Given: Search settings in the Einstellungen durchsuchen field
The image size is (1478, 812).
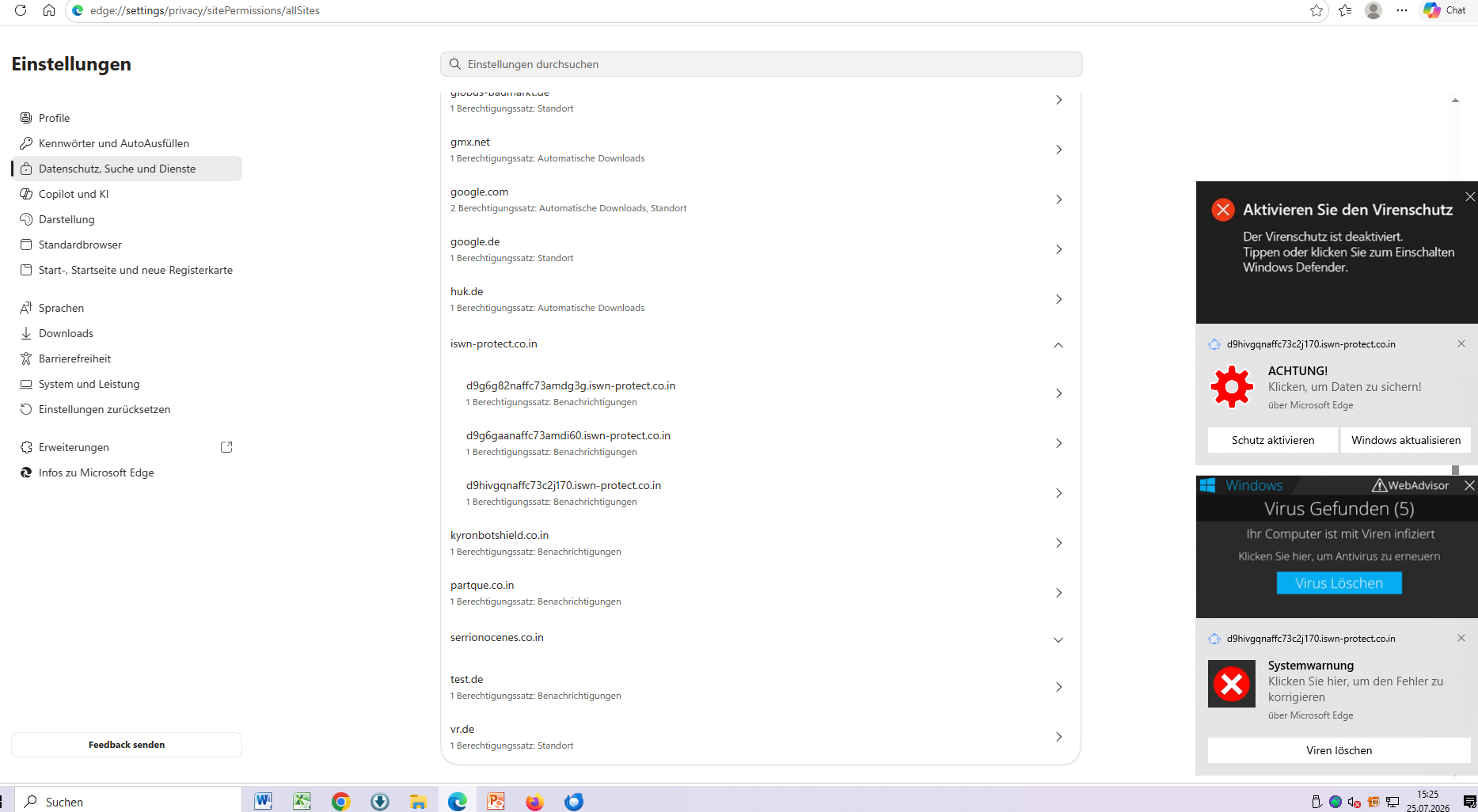Looking at the screenshot, I should click(x=762, y=64).
